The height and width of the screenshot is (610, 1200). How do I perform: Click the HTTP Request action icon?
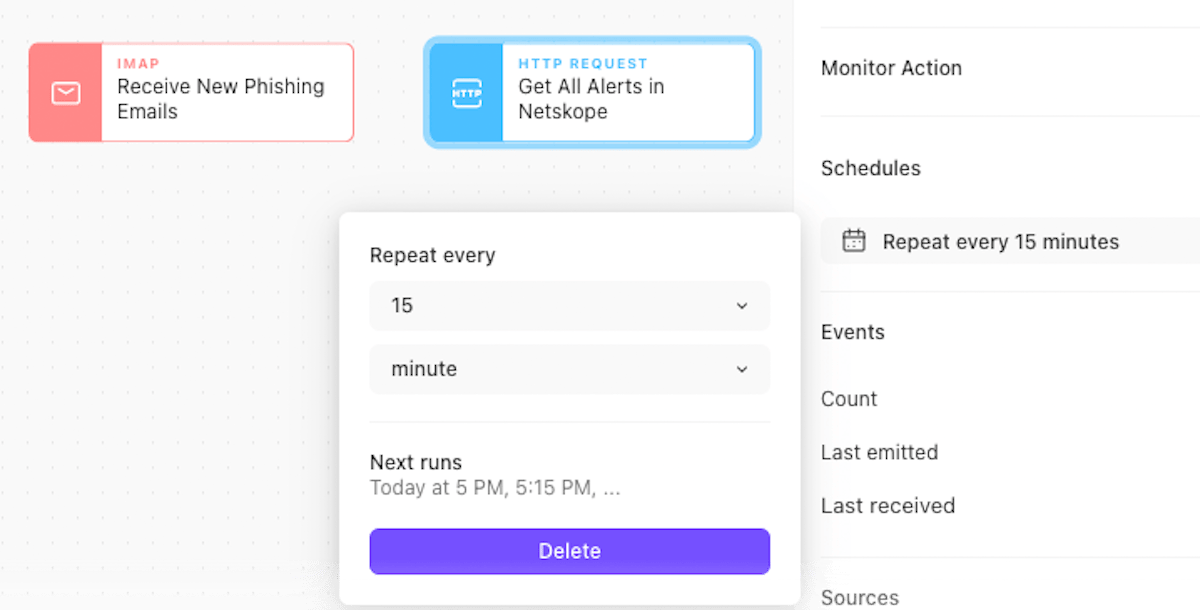coord(467,93)
